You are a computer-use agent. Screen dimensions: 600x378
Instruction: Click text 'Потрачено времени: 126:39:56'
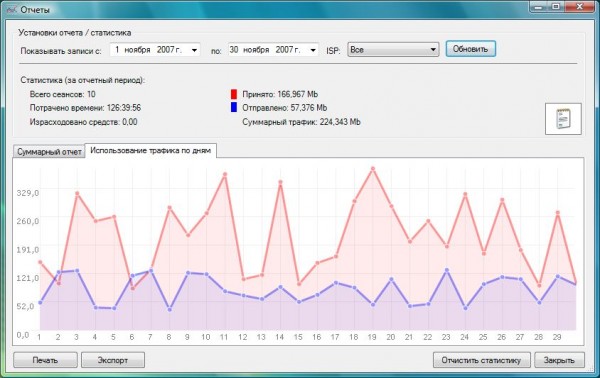(x=85, y=108)
